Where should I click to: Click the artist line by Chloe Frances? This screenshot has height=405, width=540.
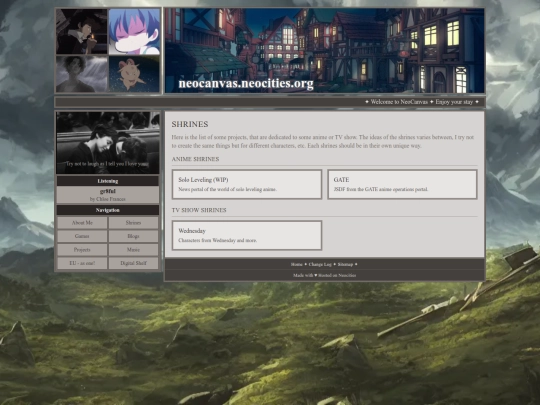click(x=108, y=199)
